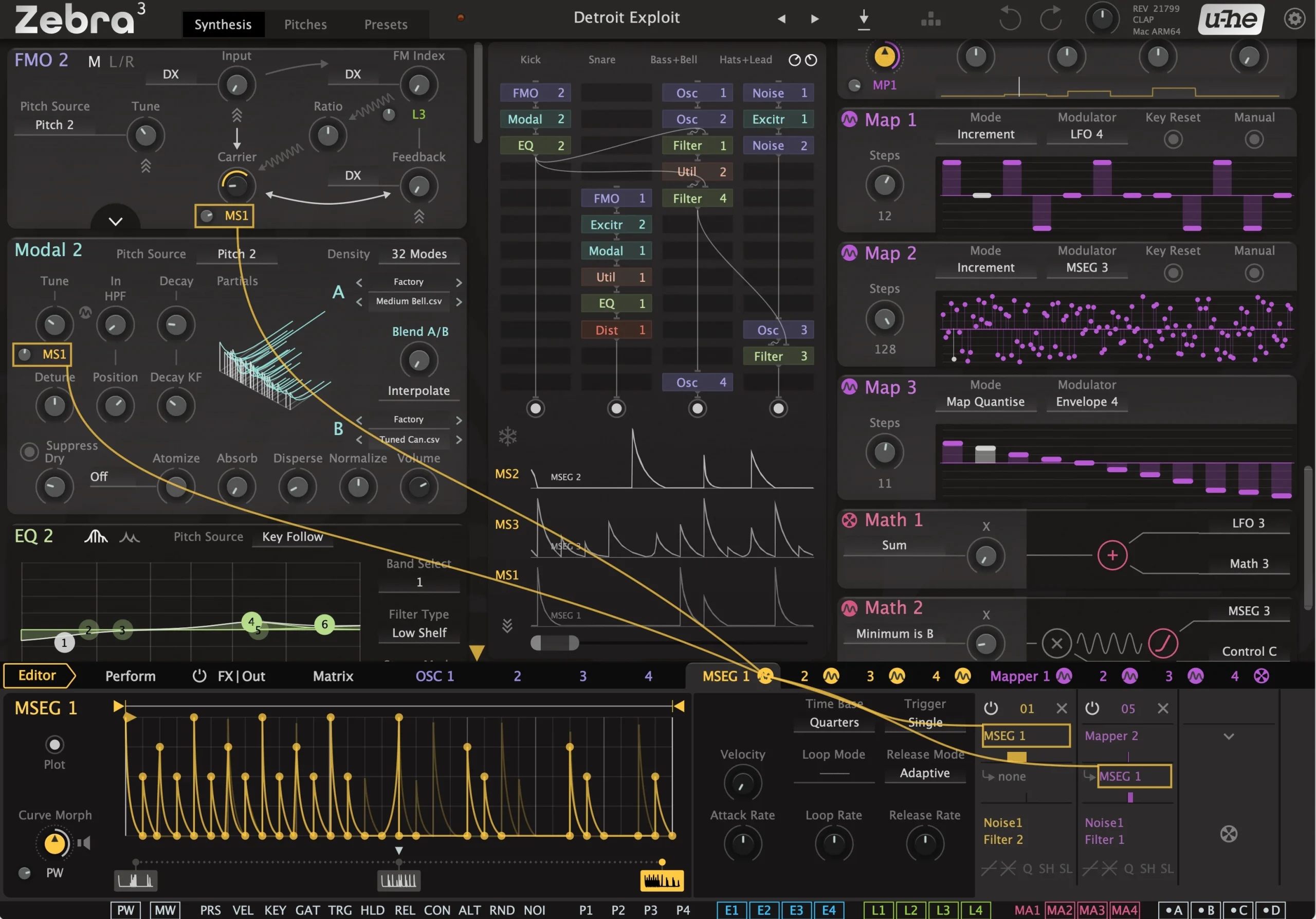Select the MA1 source button
This screenshot has width=1316, height=919.
pyautogui.click(x=1027, y=910)
